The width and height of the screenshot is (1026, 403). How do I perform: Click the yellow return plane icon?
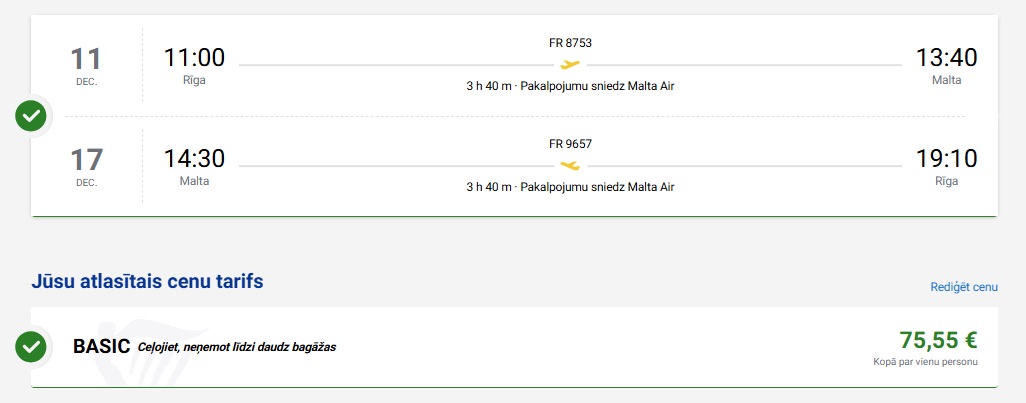[x=570, y=165]
